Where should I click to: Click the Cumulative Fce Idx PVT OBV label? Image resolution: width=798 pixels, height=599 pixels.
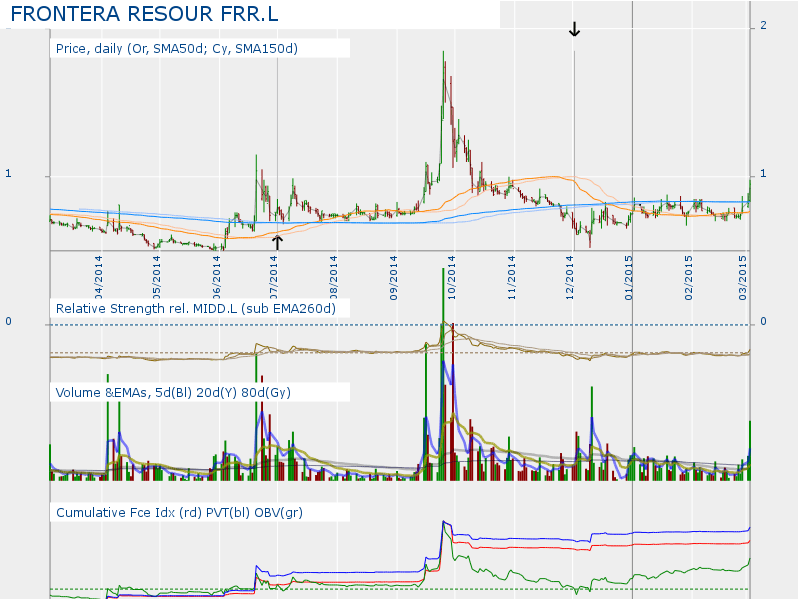[179, 512]
